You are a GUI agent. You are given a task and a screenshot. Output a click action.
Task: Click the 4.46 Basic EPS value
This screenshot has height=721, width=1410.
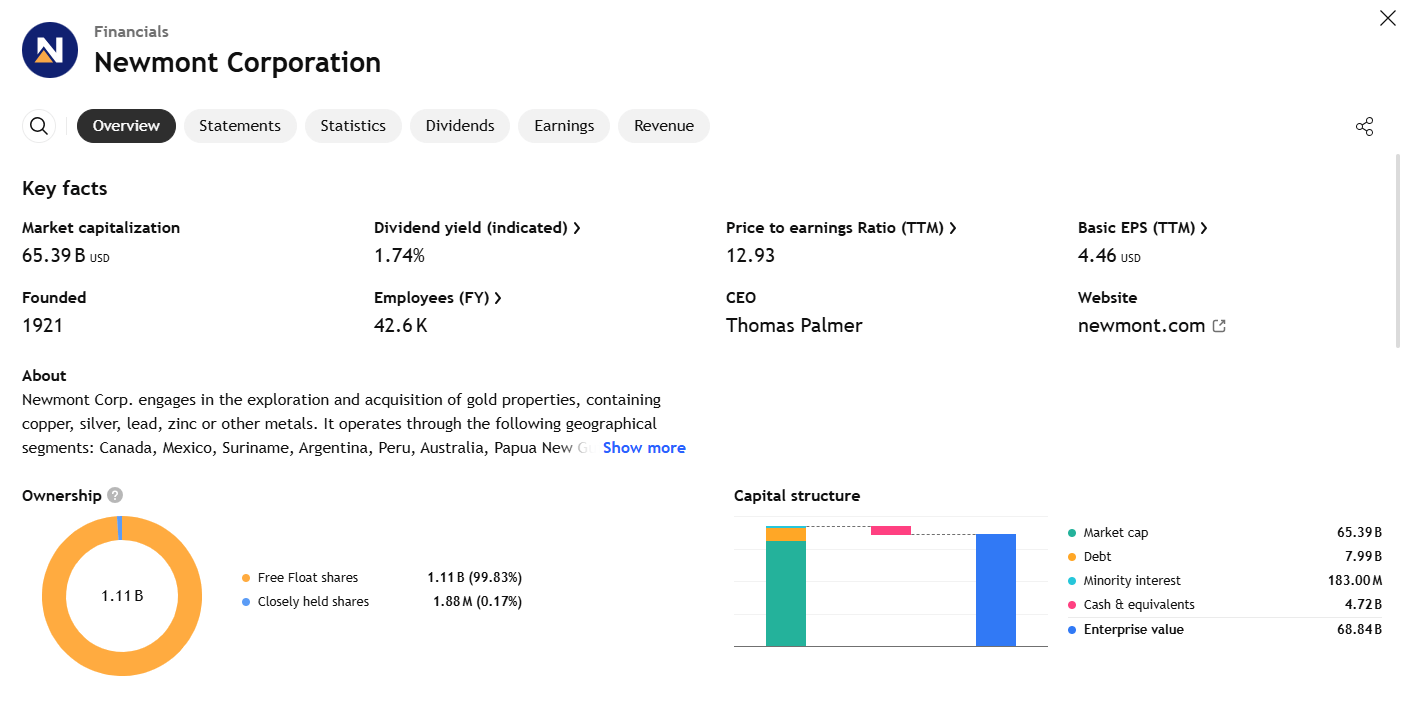tap(1109, 256)
